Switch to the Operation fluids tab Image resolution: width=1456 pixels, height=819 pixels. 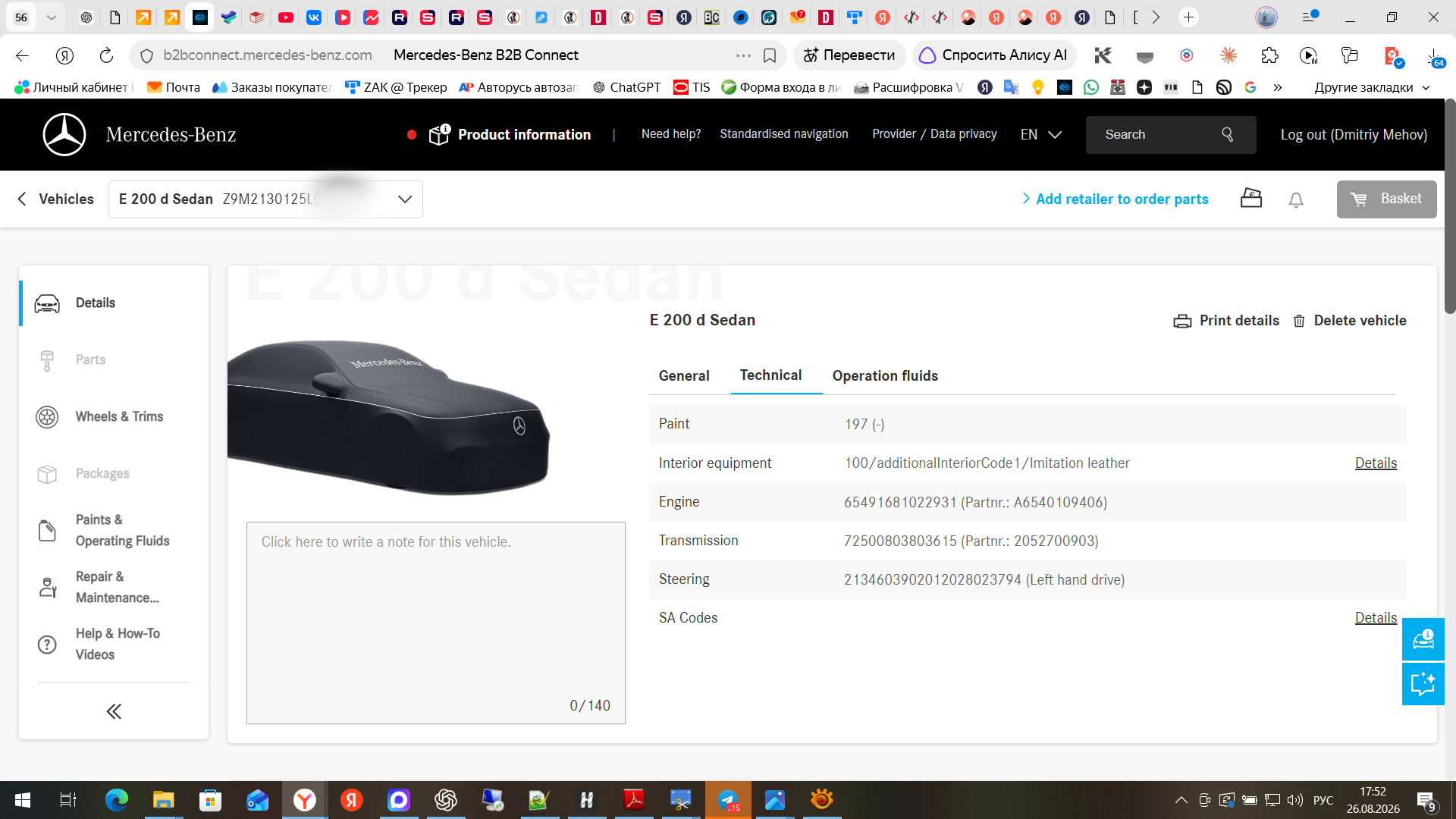(885, 375)
